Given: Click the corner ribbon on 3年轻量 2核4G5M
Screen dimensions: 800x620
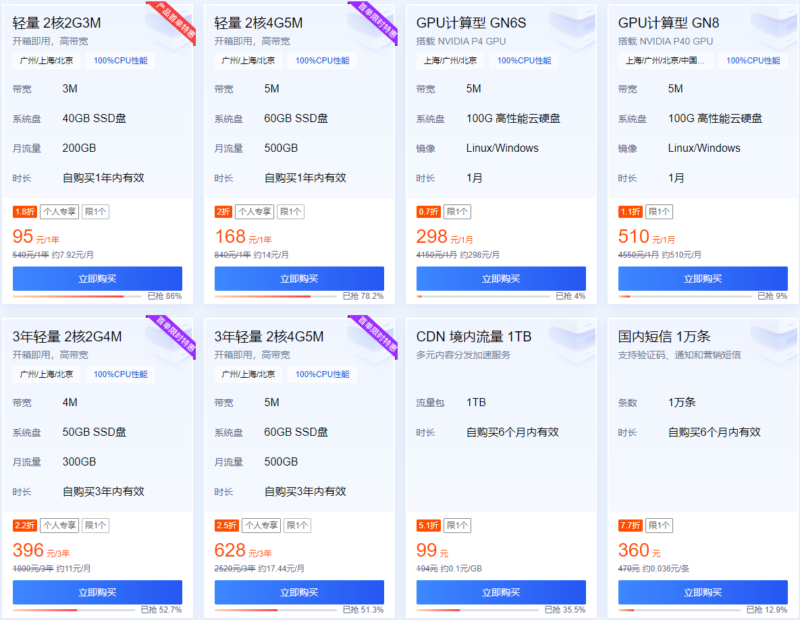Looking at the screenshot, I should pos(372,330).
